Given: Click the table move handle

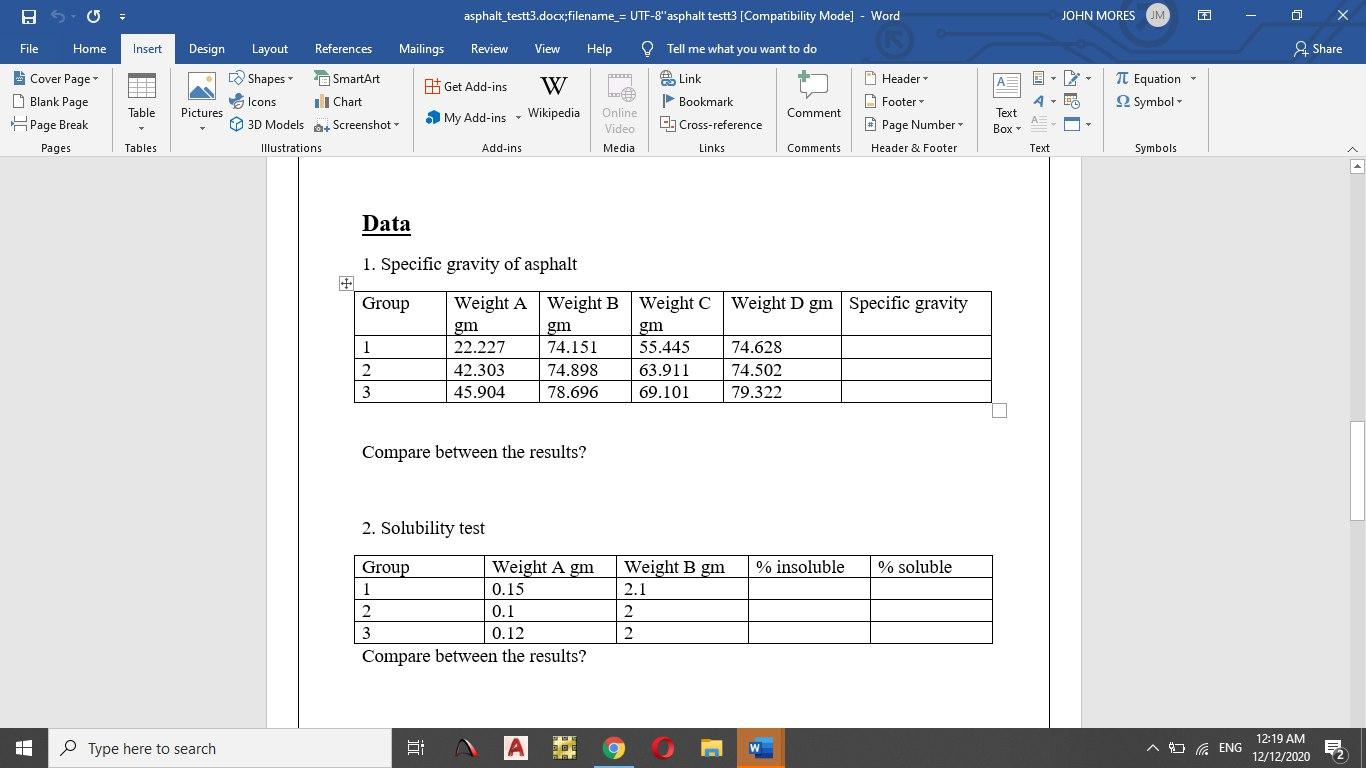Looking at the screenshot, I should click(x=346, y=284).
